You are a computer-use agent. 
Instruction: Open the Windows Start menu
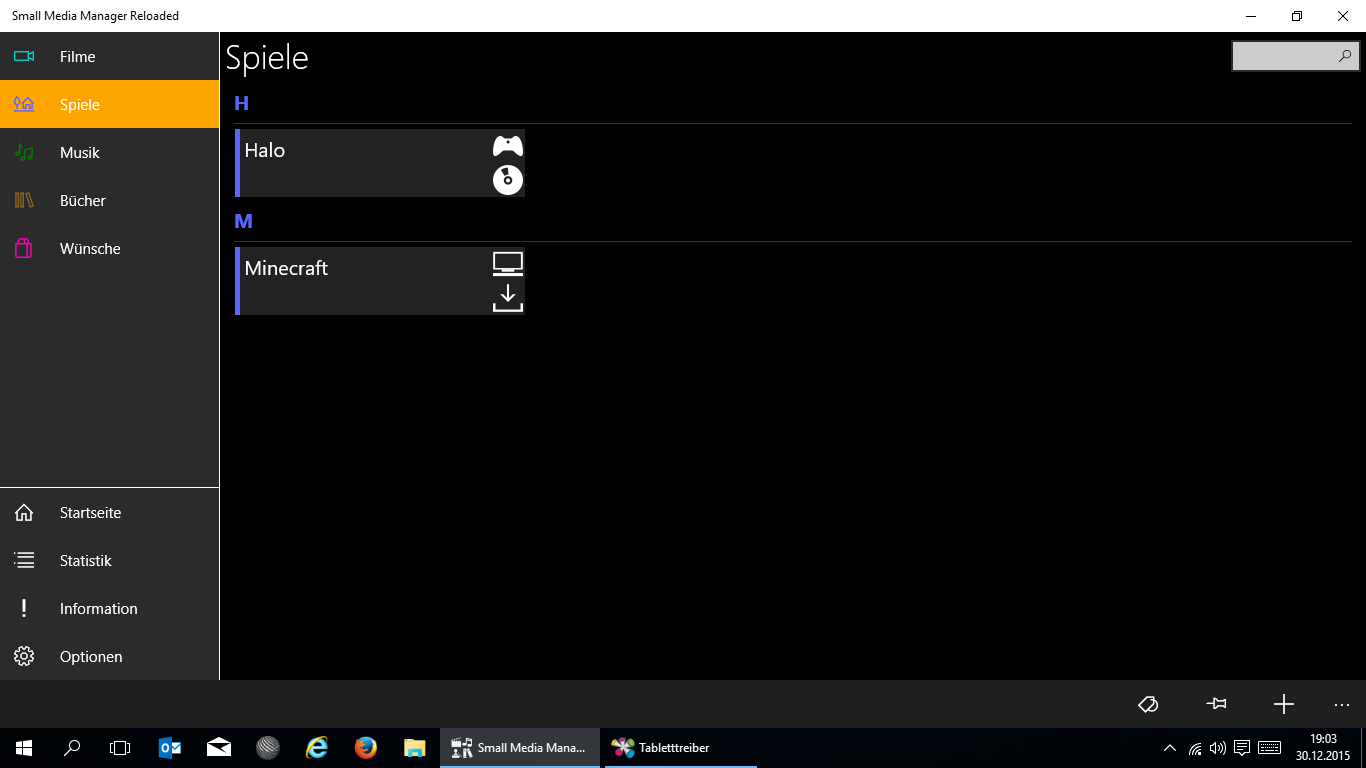24,748
